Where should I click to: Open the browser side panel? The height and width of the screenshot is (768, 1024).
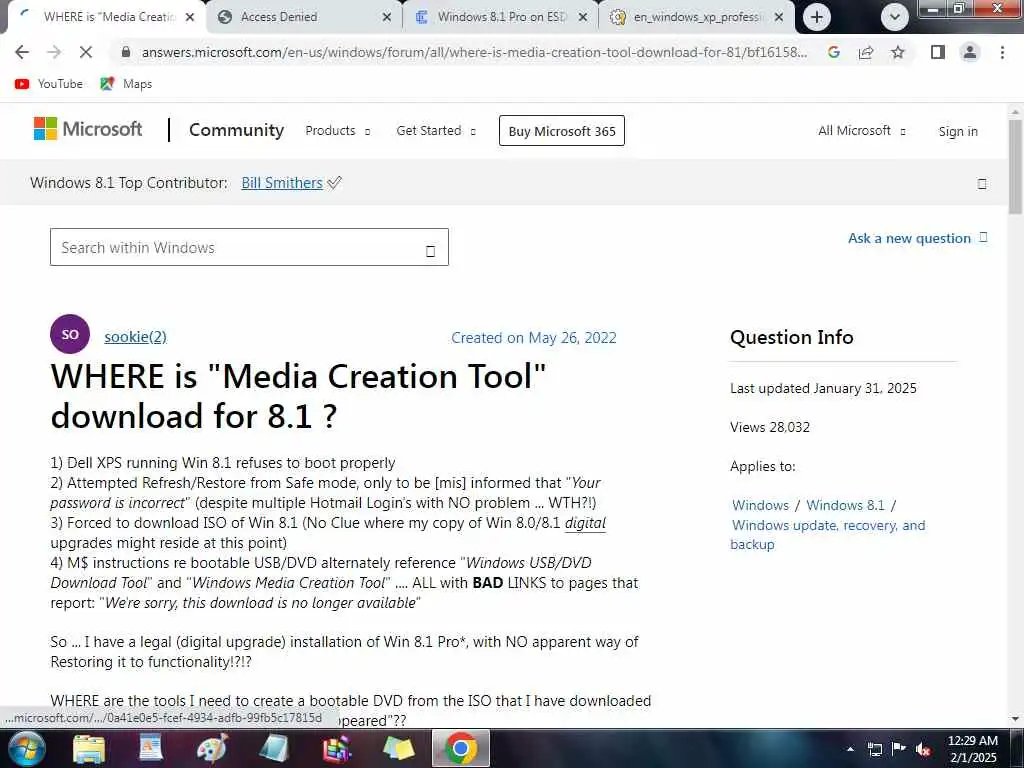click(938, 52)
